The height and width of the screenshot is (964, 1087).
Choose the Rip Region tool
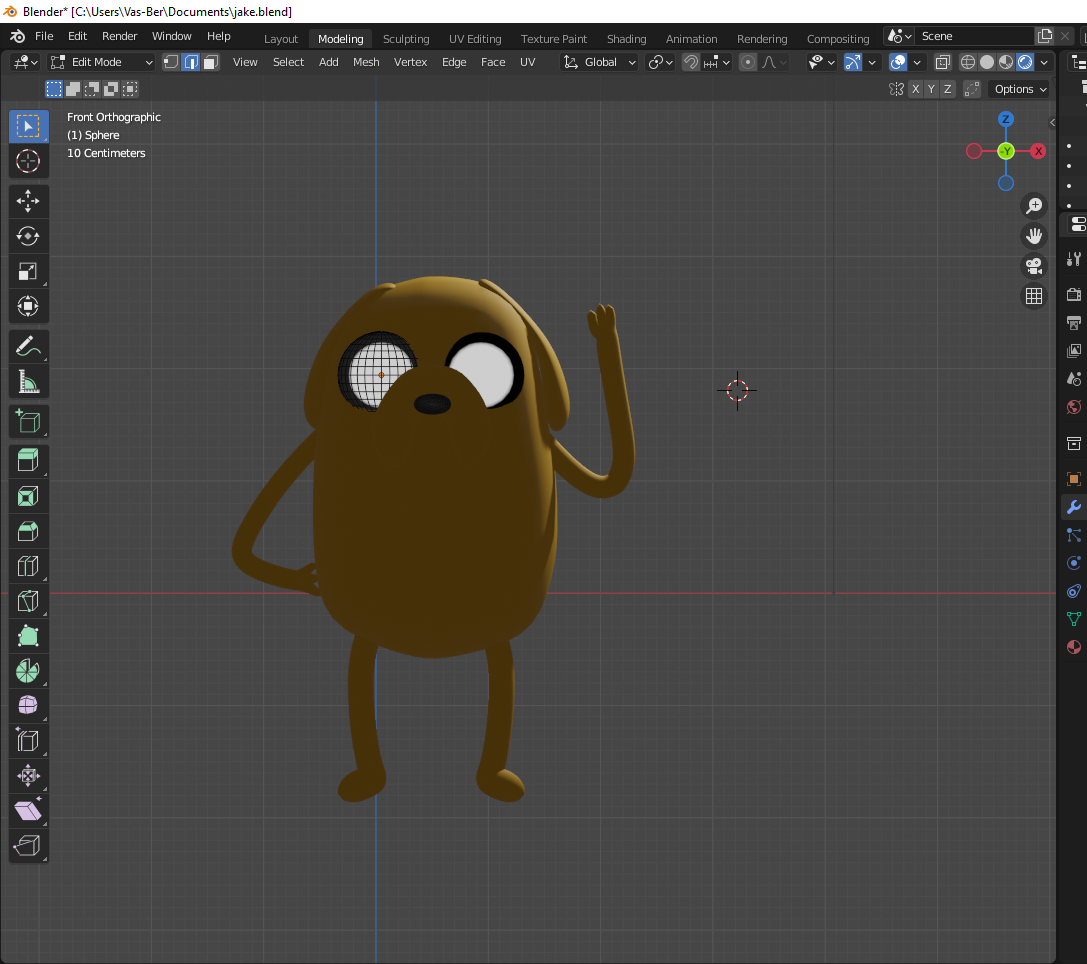[28, 845]
